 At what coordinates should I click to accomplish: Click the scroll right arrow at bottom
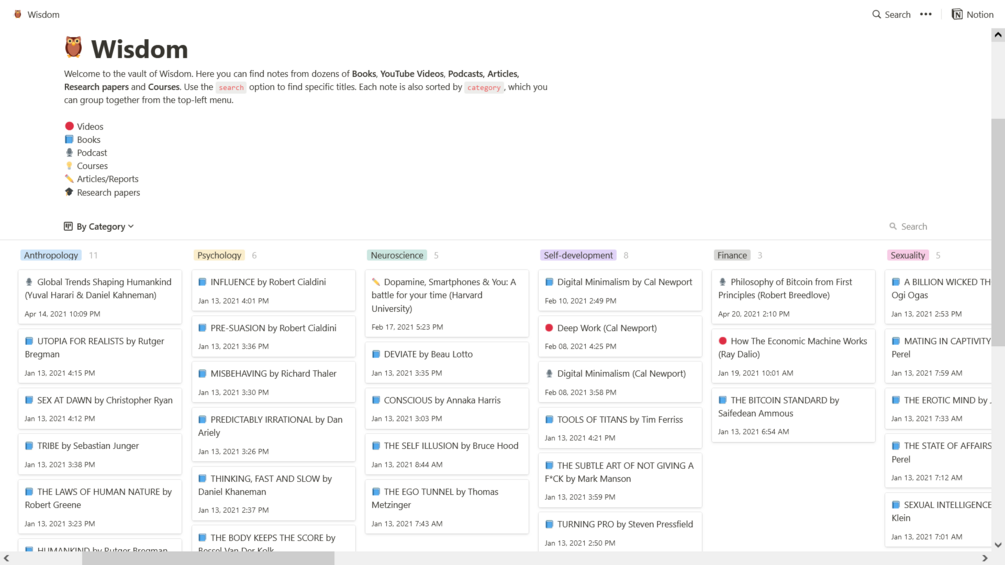coord(985,559)
